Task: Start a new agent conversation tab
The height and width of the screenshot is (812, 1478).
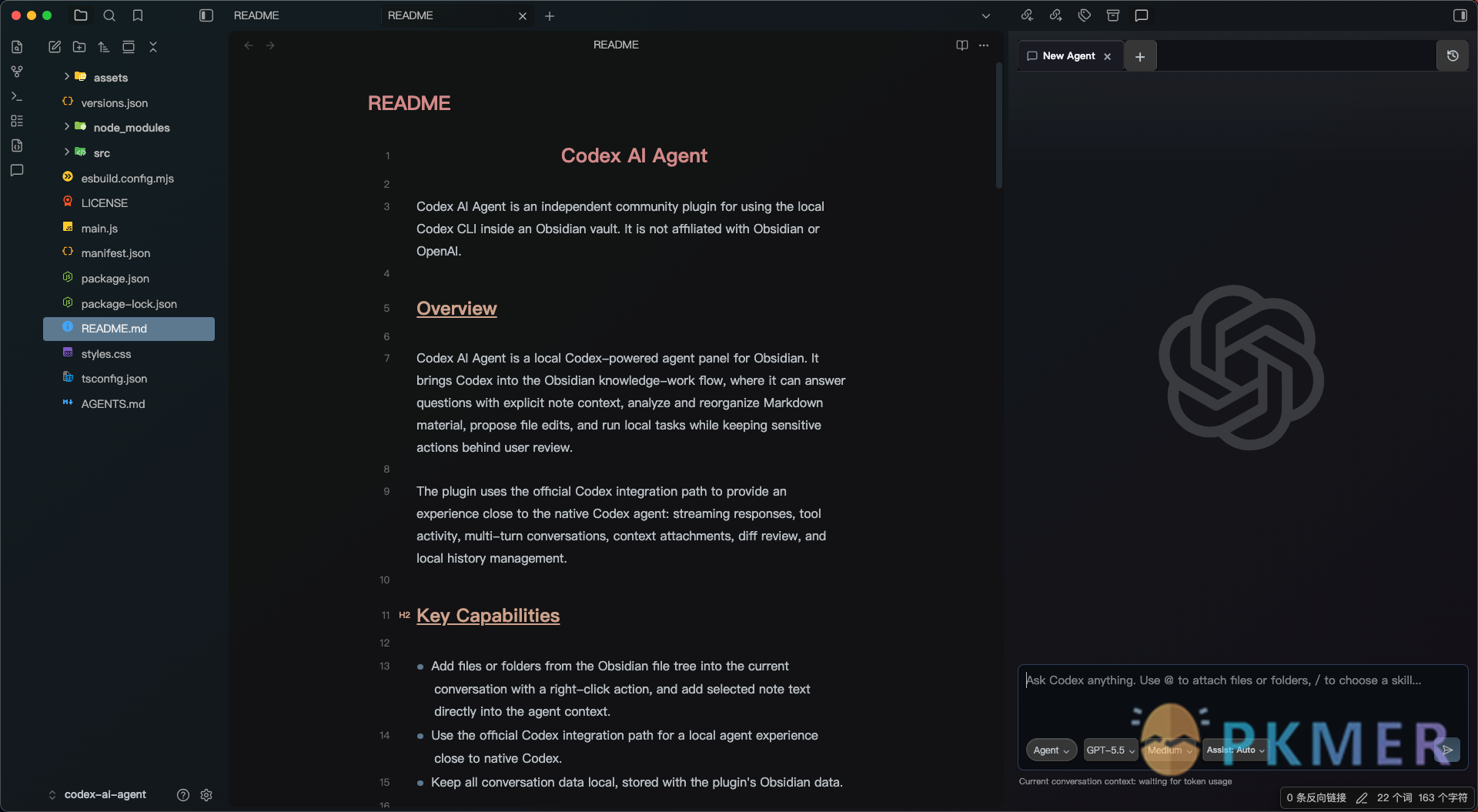Action: (x=1140, y=56)
